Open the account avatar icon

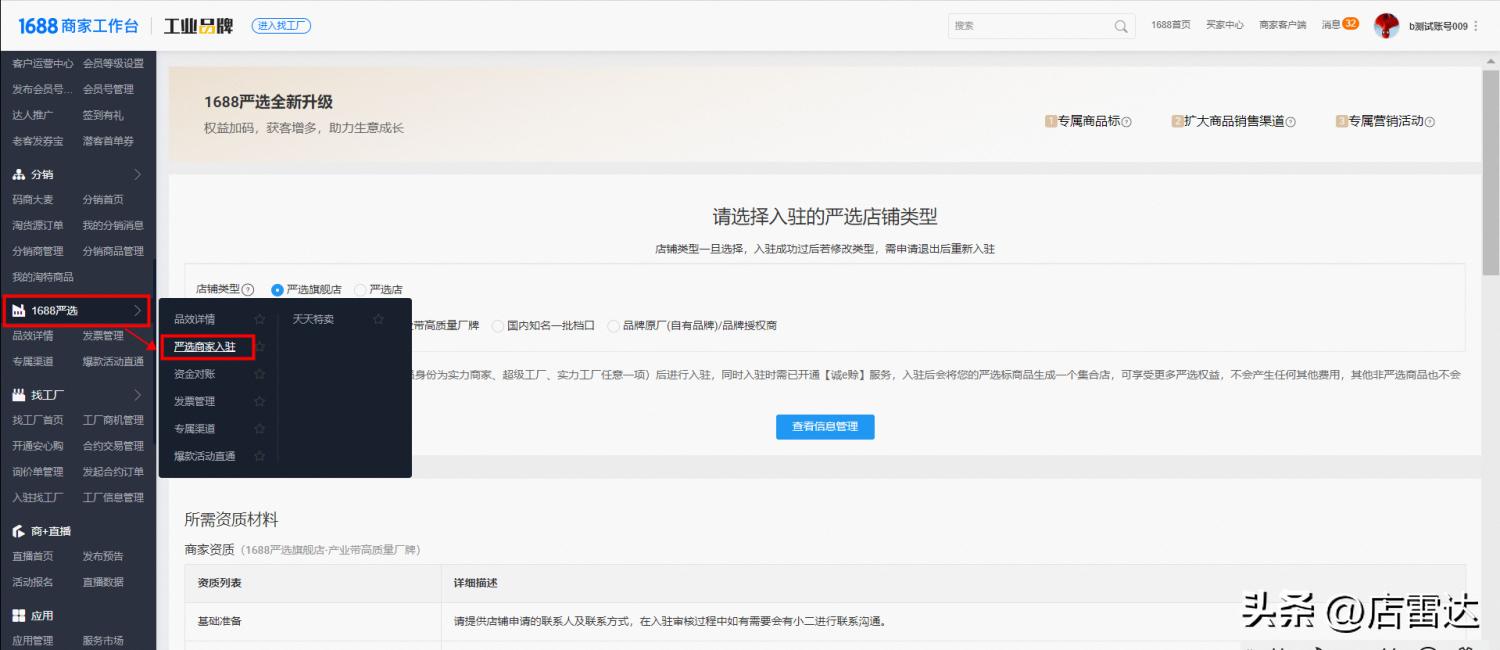click(1387, 25)
